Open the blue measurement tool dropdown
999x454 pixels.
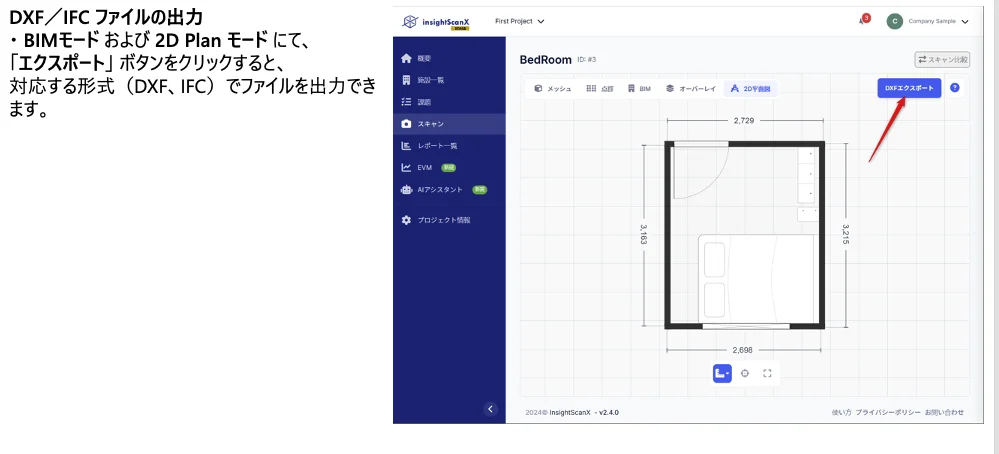[722, 373]
